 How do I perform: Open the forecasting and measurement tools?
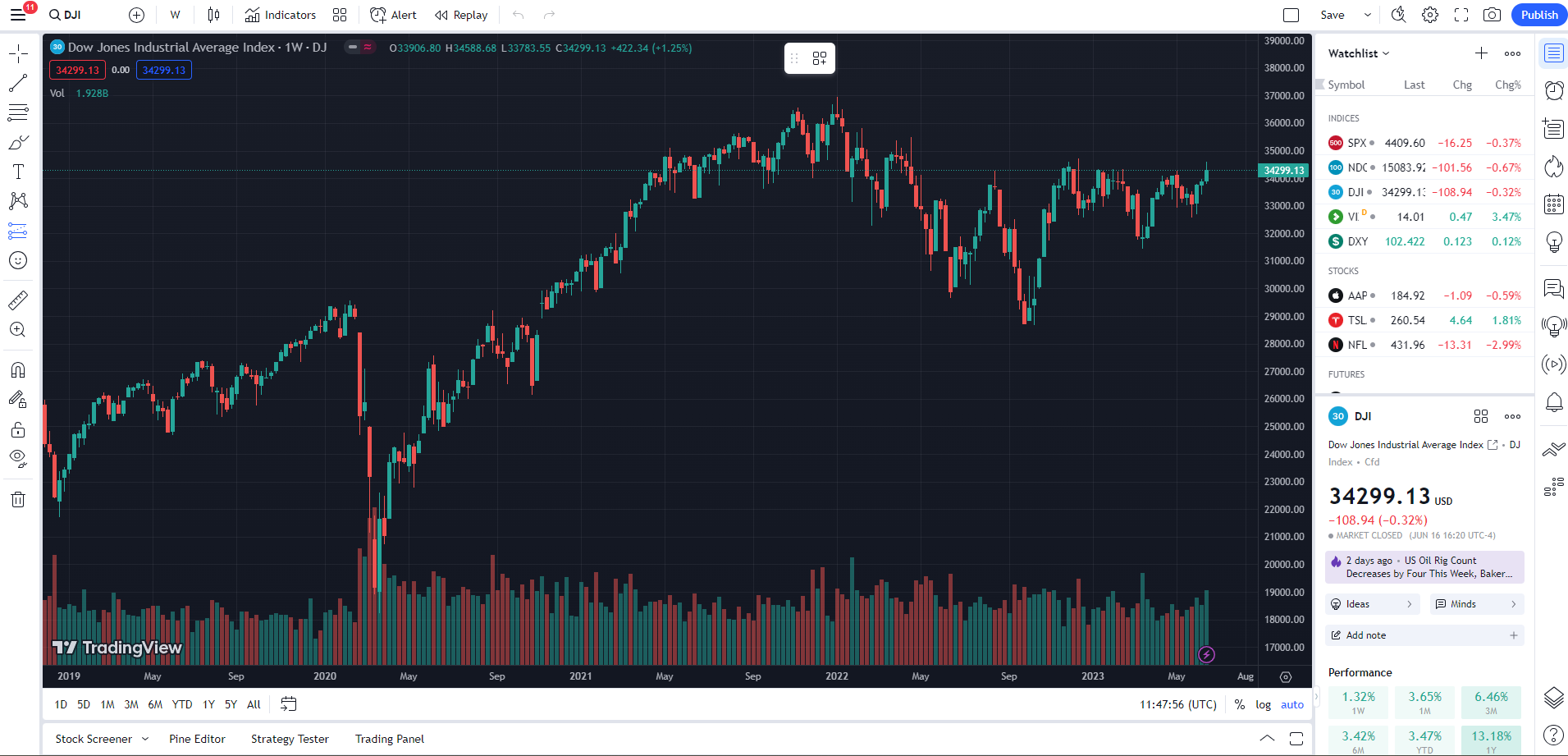click(x=18, y=231)
